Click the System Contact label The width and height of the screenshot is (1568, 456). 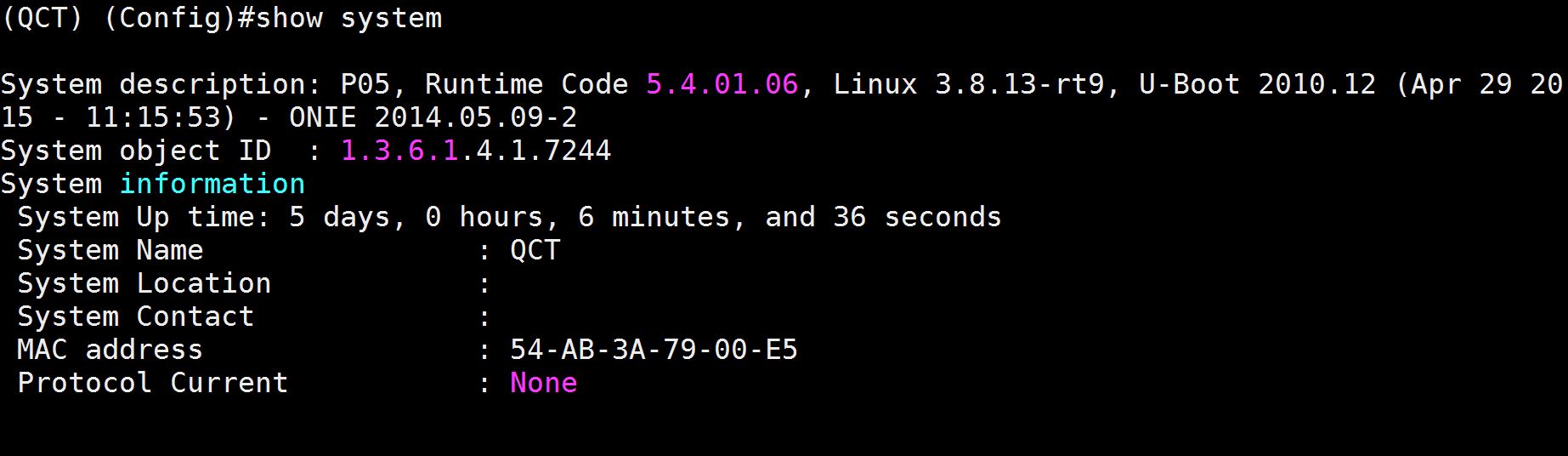coord(135,316)
